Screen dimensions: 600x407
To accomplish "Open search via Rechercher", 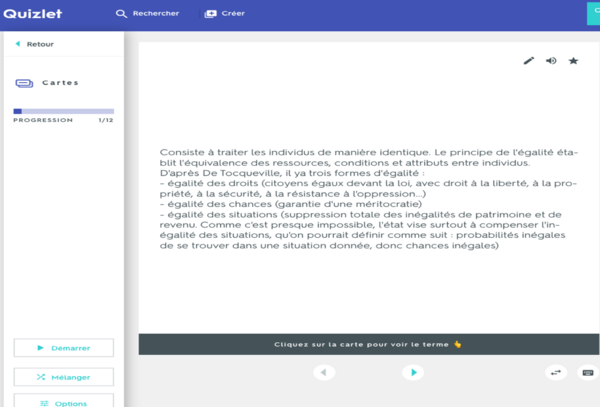I will click(148, 14).
